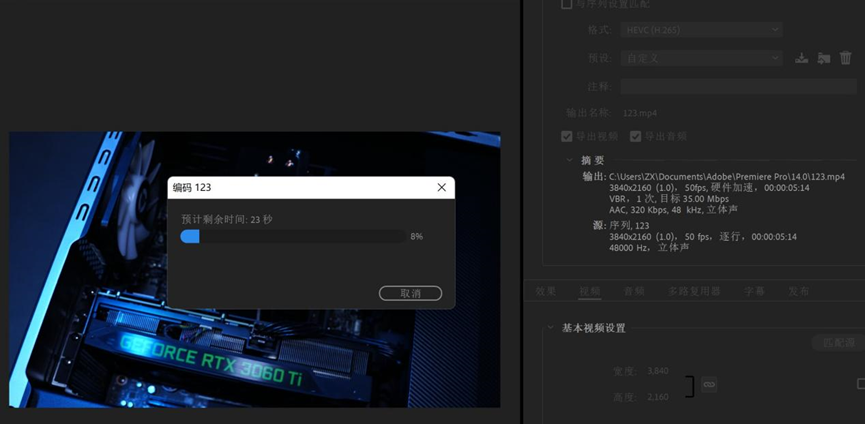Uncheck the 导出视频 checkbox
The width and height of the screenshot is (865, 424).
click(x=567, y=136)
